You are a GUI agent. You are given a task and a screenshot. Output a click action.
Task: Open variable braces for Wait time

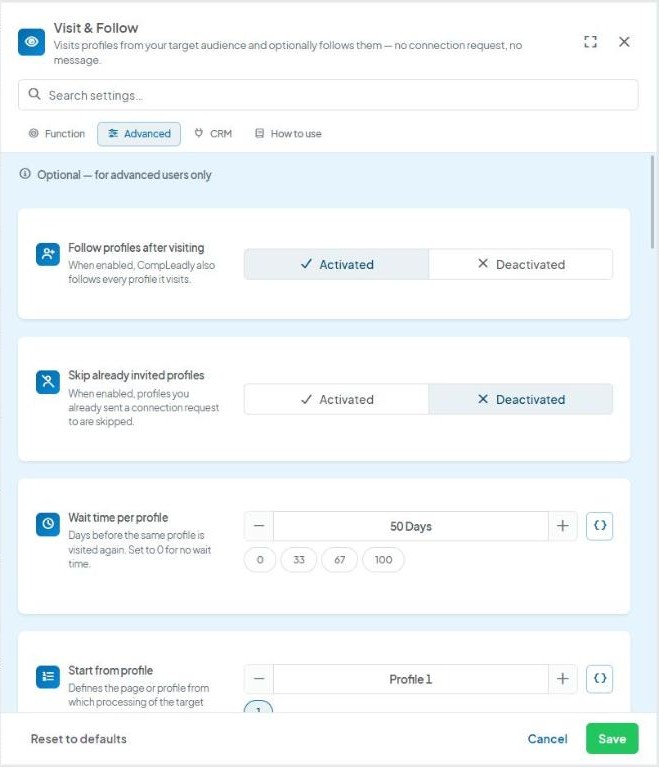point(599,526)
